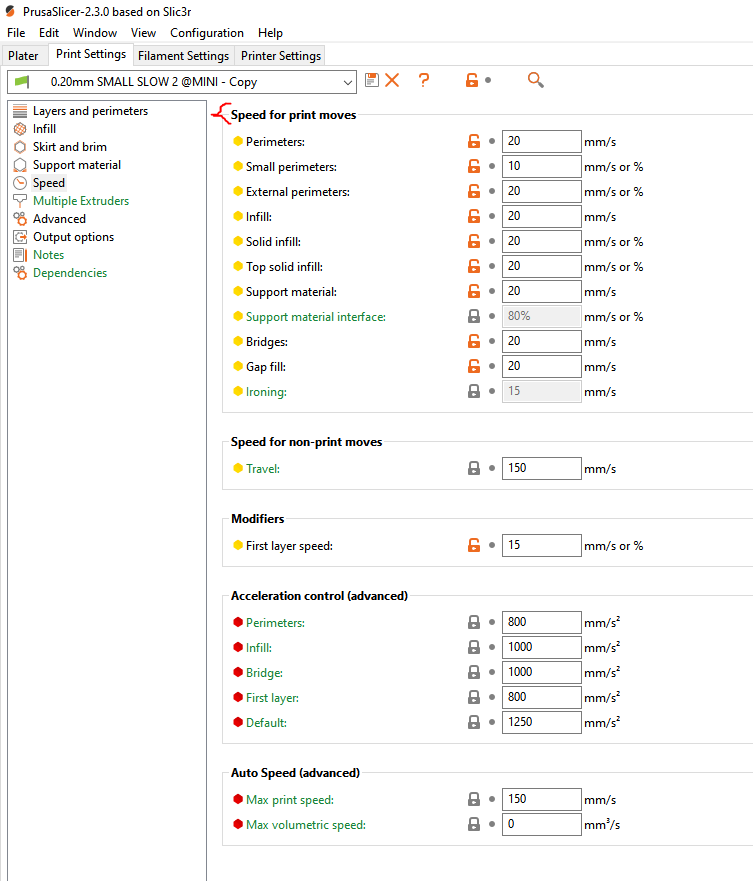Open the Configuration menu
Screen dimensions: 753x881
coord(207,33)
